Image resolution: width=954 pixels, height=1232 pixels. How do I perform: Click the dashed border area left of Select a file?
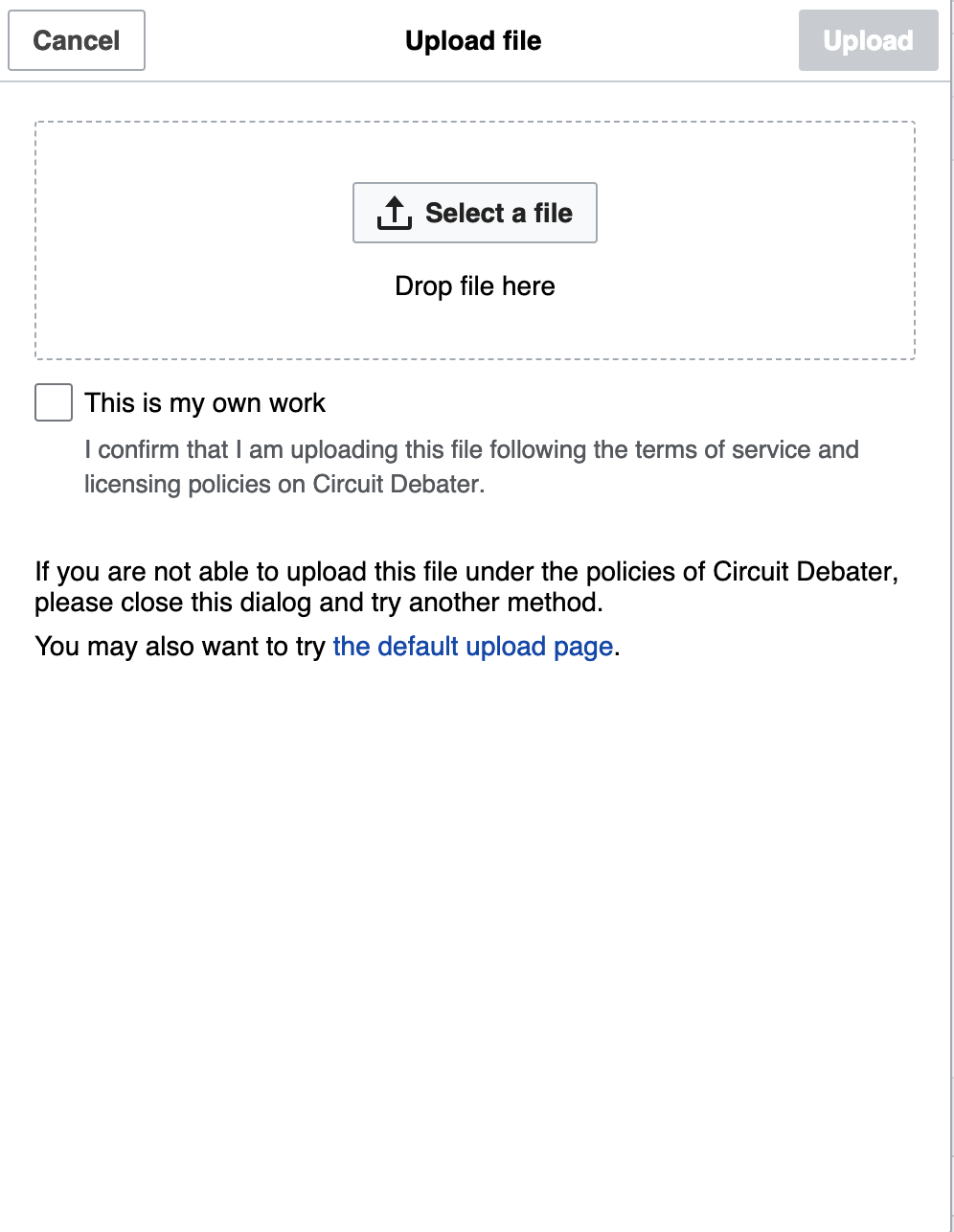[192, 240]
